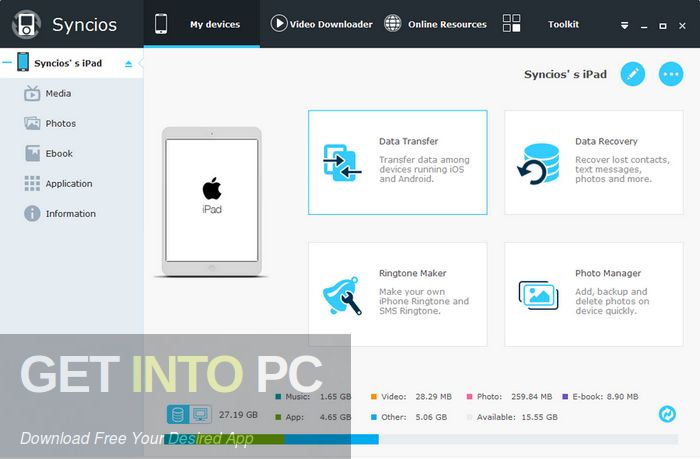Select the computer monitor storage toggle
Screen dimensions: 700x459
tap(200, 415)
